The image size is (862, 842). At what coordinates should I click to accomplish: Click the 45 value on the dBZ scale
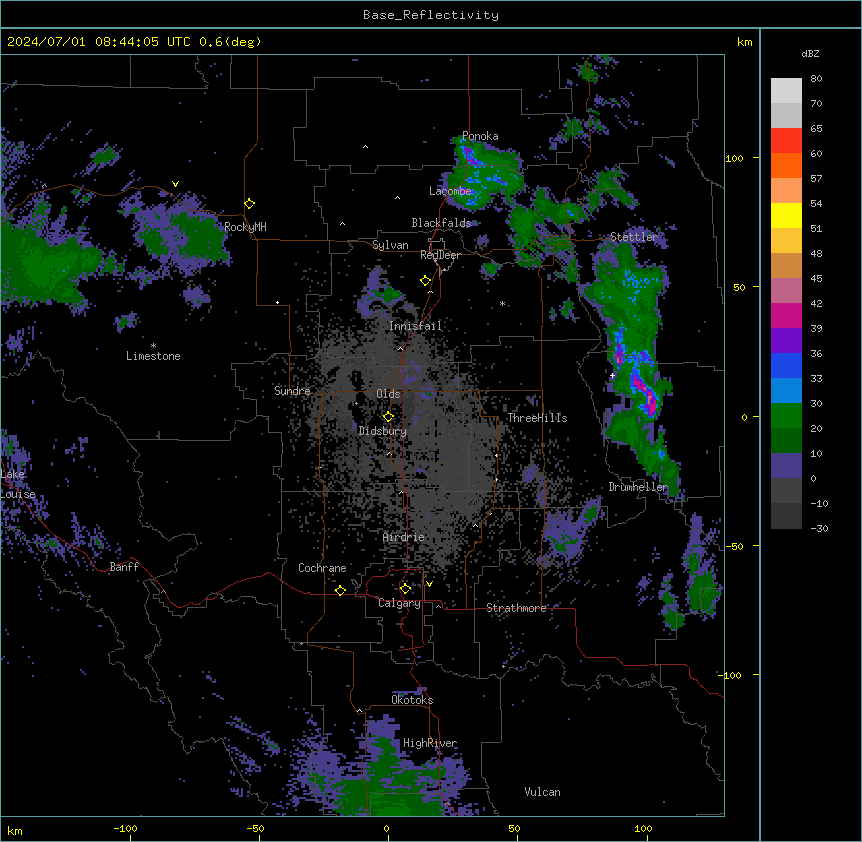(816, 279)
